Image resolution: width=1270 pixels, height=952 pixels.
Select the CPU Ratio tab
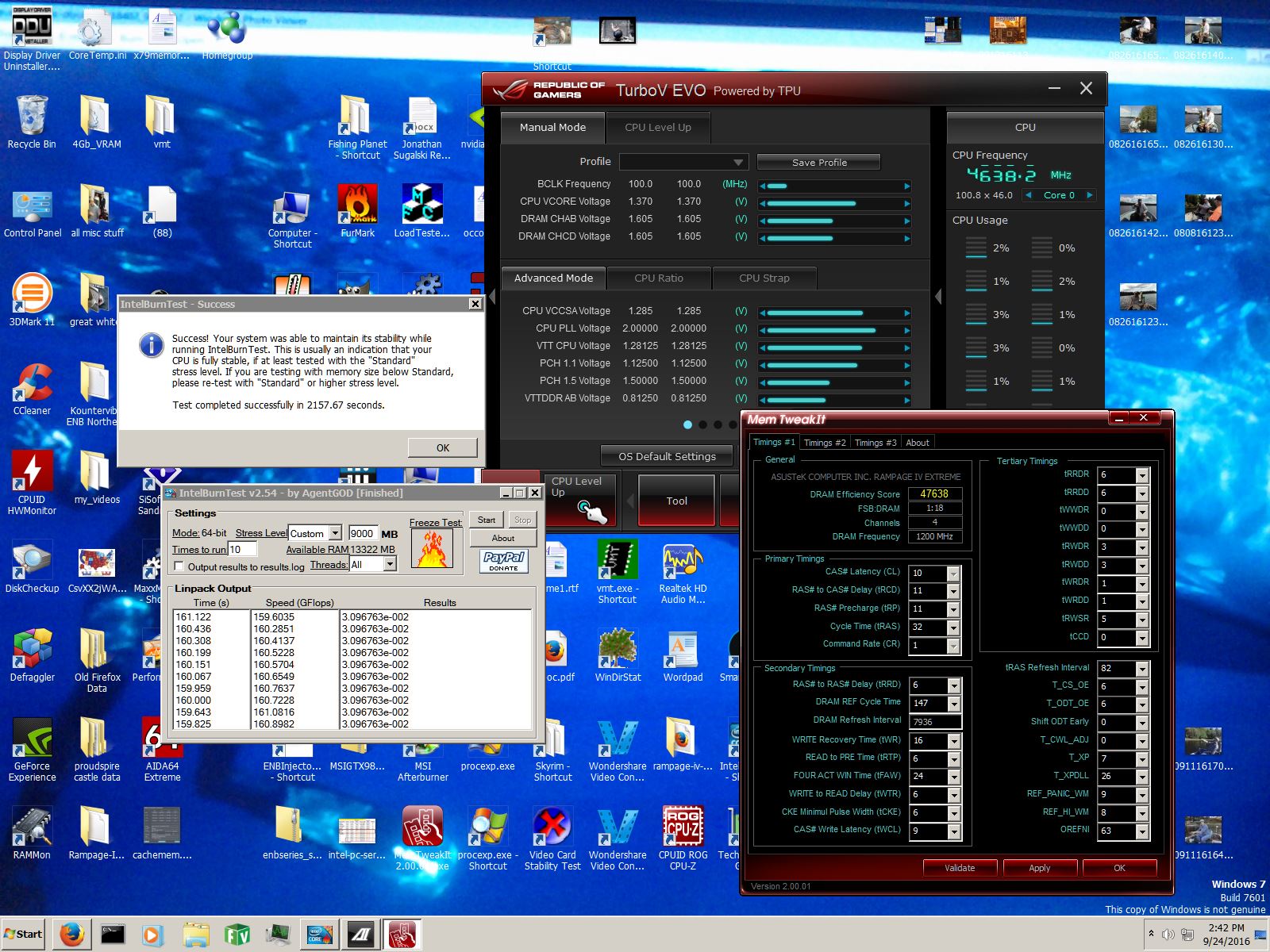tap(659, 278)
